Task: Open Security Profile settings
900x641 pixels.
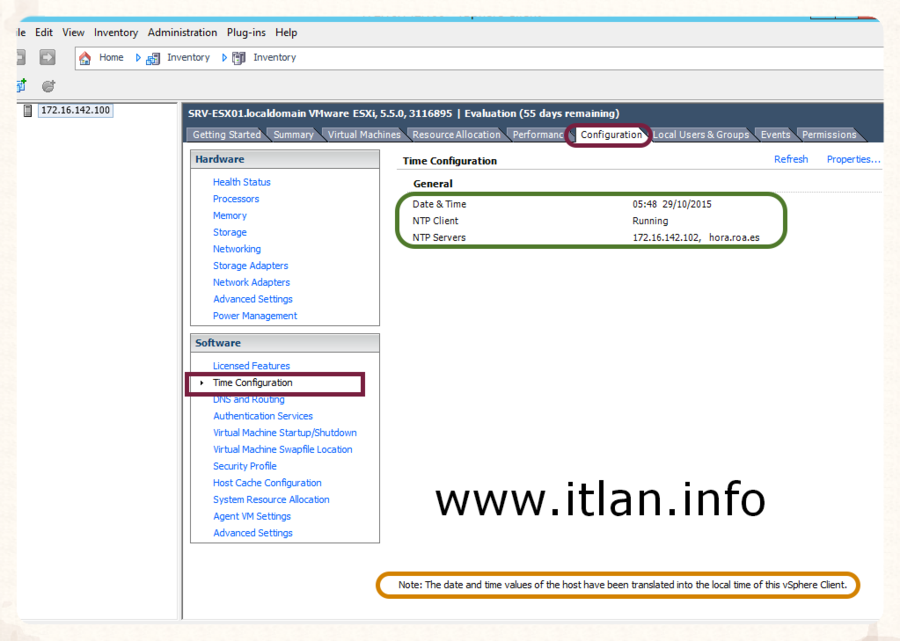Action: [244, 466]
